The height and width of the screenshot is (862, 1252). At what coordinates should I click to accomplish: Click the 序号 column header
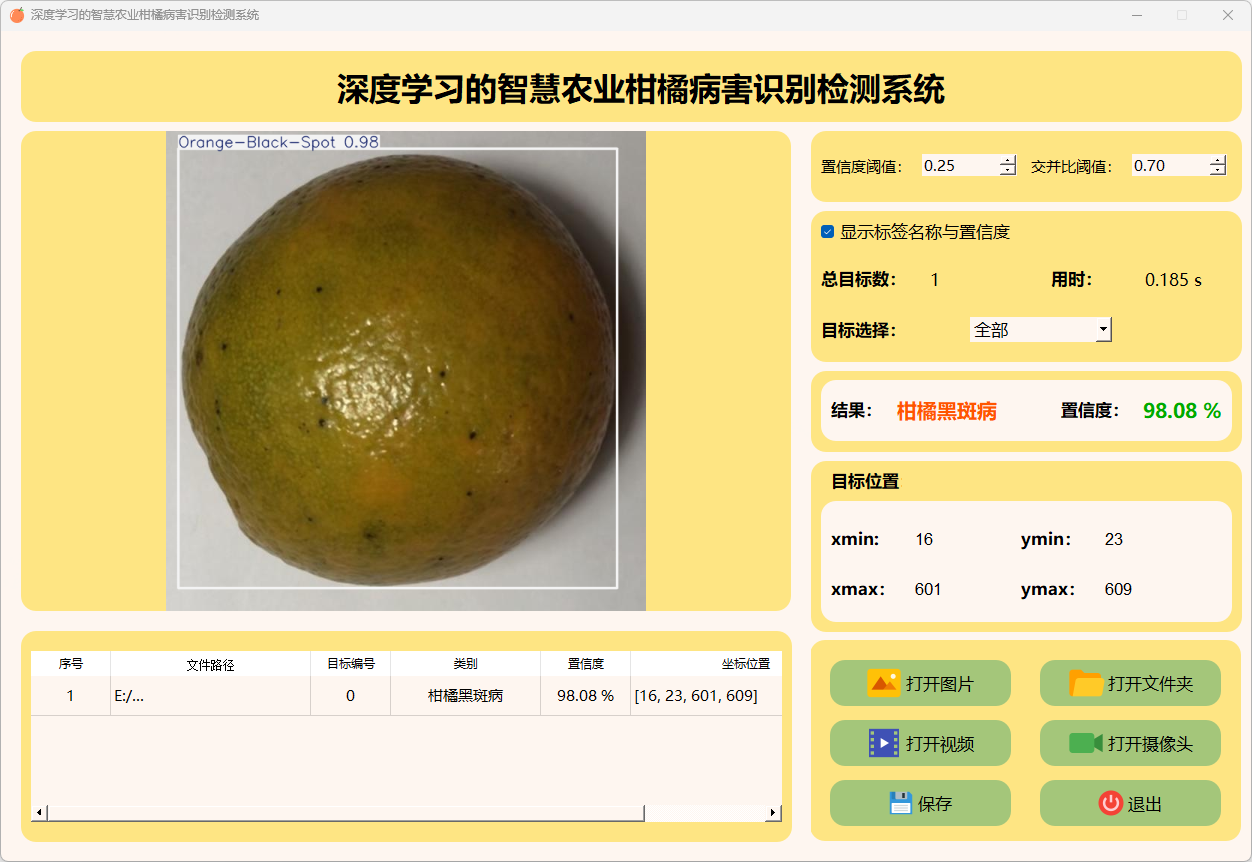click(x=71, y=664)
